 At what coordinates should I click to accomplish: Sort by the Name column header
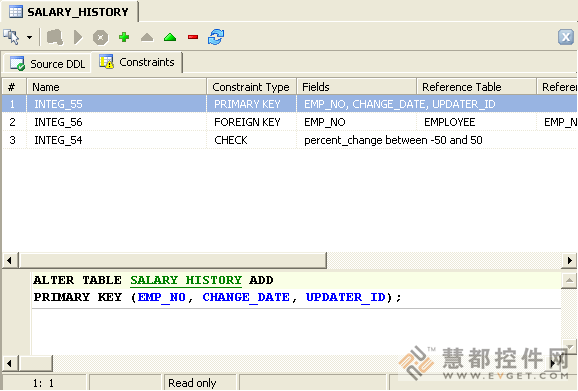point(116,87)
